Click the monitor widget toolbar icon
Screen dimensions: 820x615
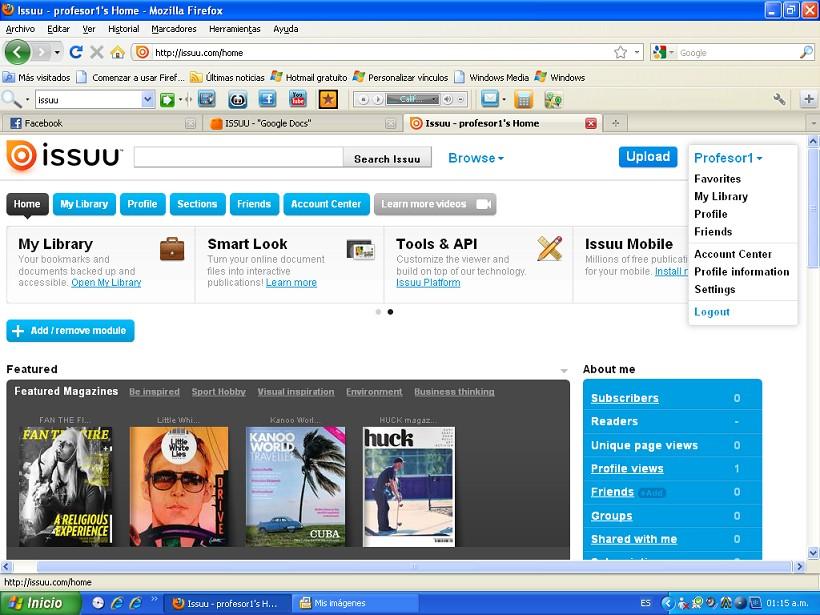pos(207,99)
